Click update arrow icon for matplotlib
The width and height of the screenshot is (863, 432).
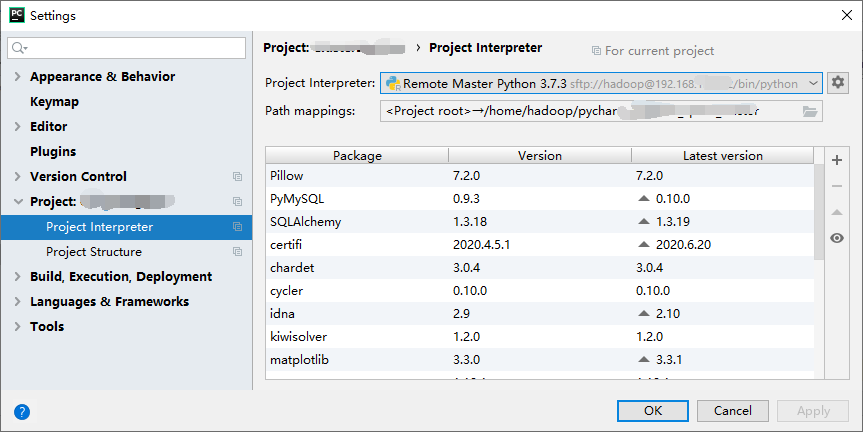coord(643,359)
